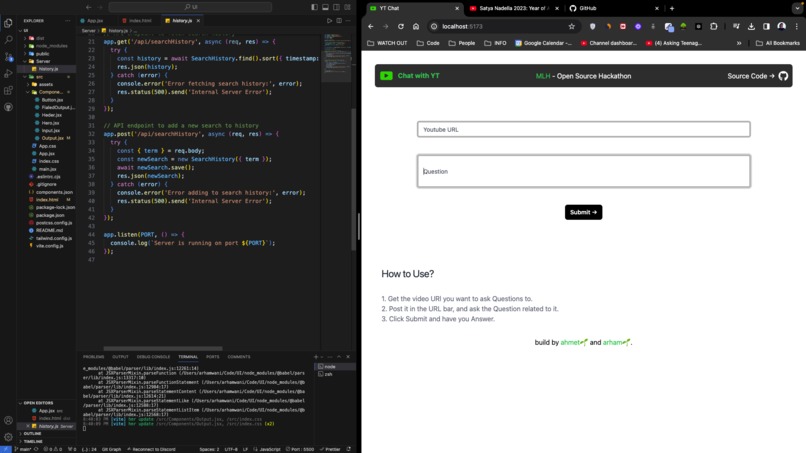
Task: Click the Question text area
Action: [583, 171]
